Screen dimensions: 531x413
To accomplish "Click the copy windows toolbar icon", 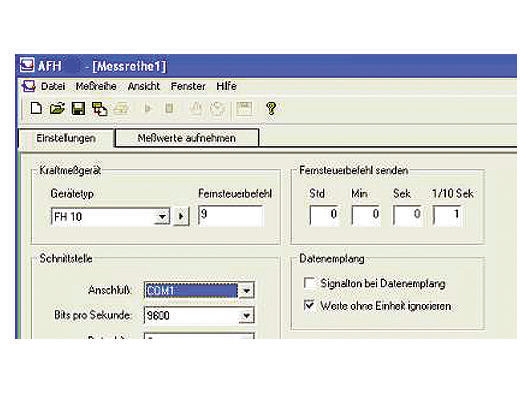I will [100, 109].
